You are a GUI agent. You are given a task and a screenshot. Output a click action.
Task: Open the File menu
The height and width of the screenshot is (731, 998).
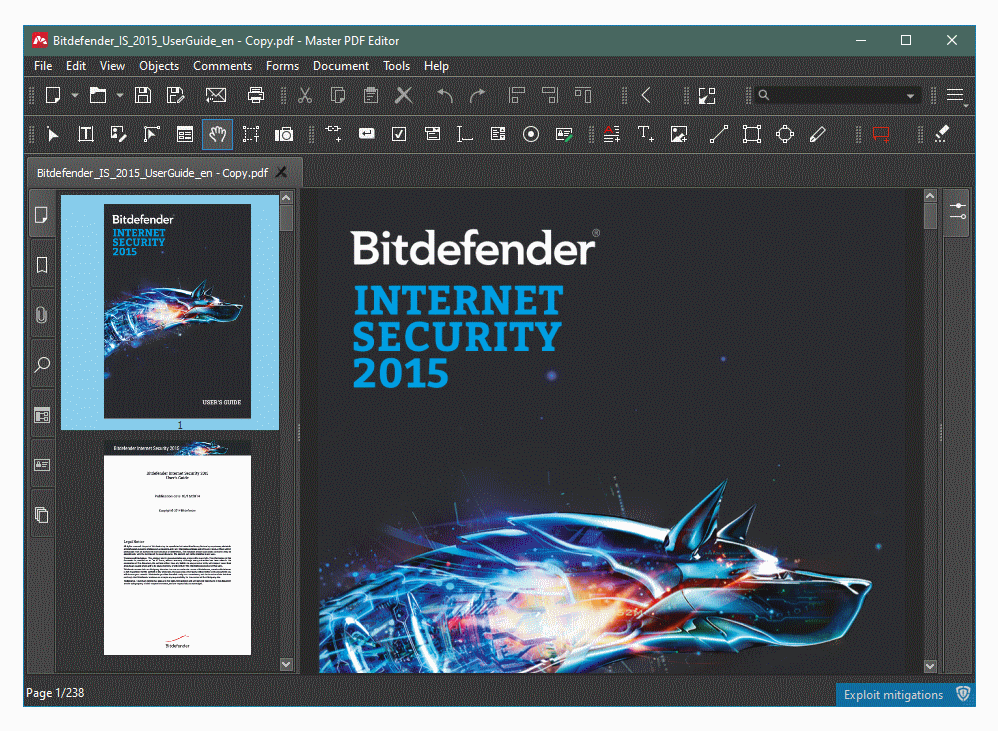click(43, 66)
